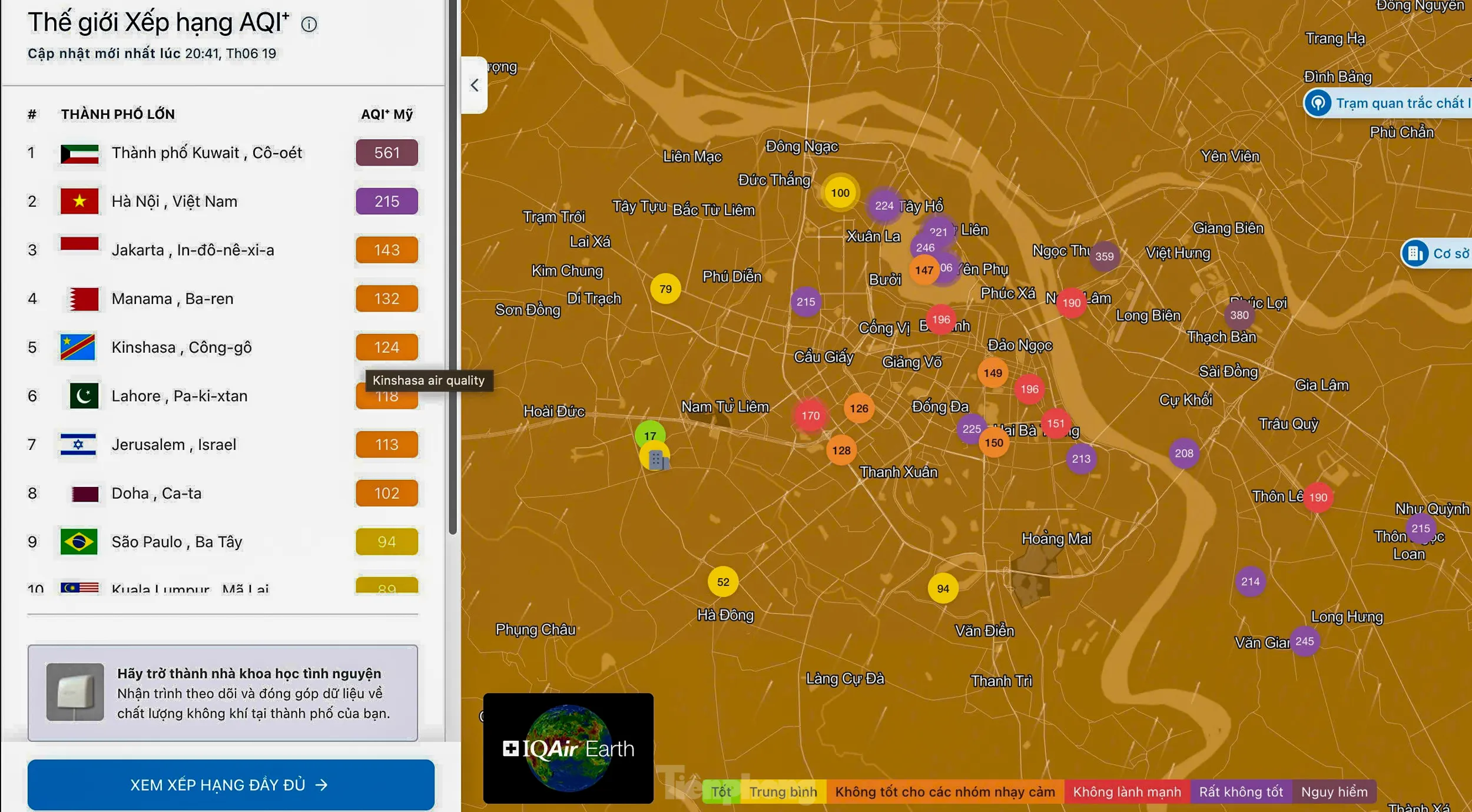The width and height of the screenshot is (1472, 812).
Task: Open Jakarta, In-đô-nê-xi-a city link
Action: point(193,250)
